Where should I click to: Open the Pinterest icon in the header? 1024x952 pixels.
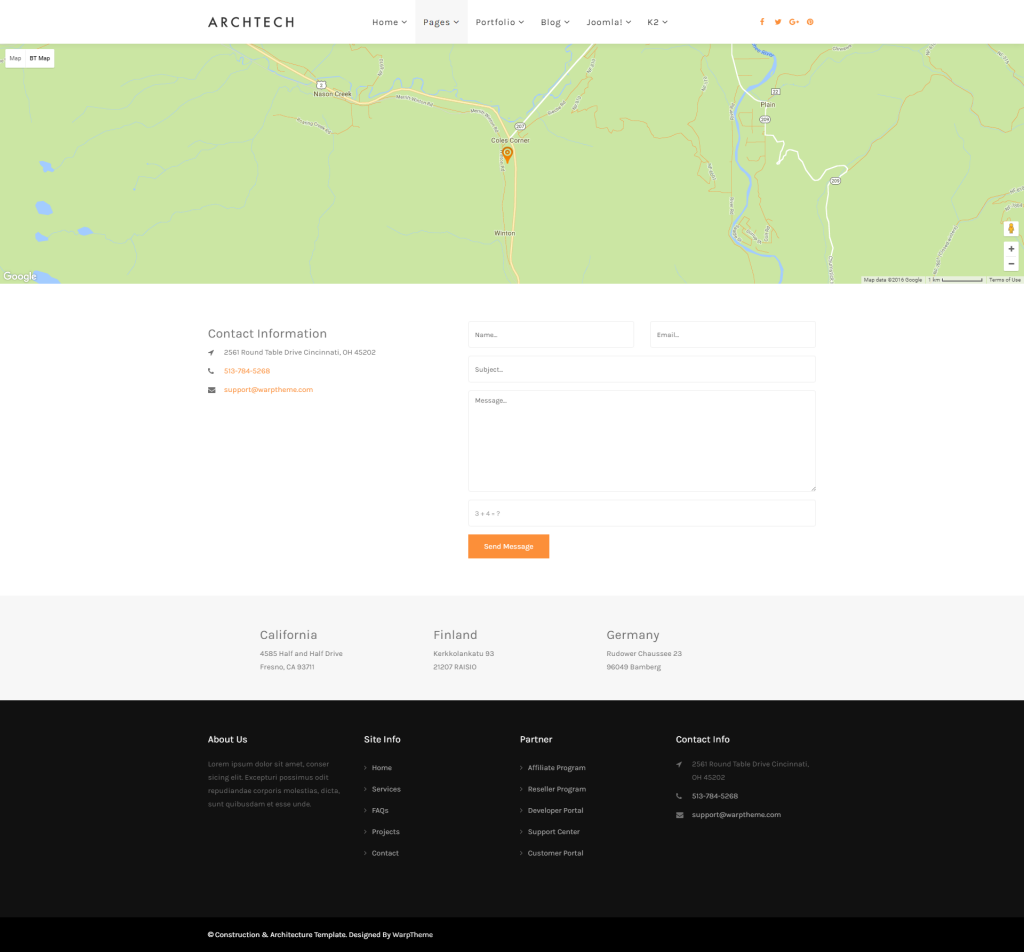810,21
